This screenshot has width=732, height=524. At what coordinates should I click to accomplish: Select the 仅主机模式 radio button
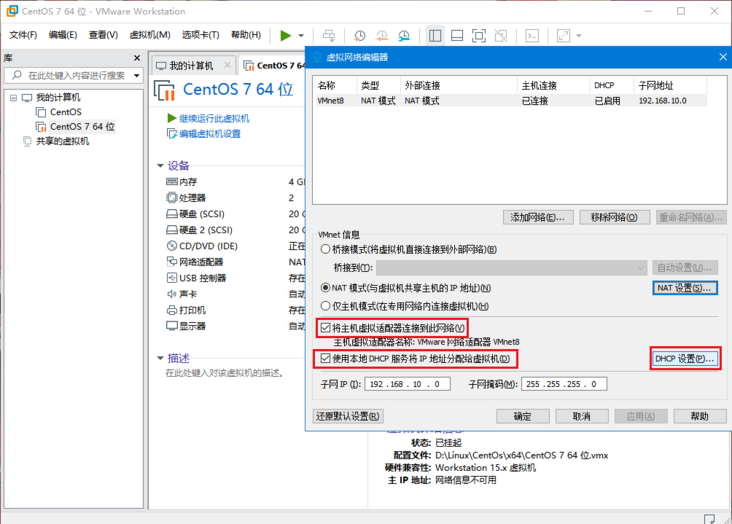(325, 306)
